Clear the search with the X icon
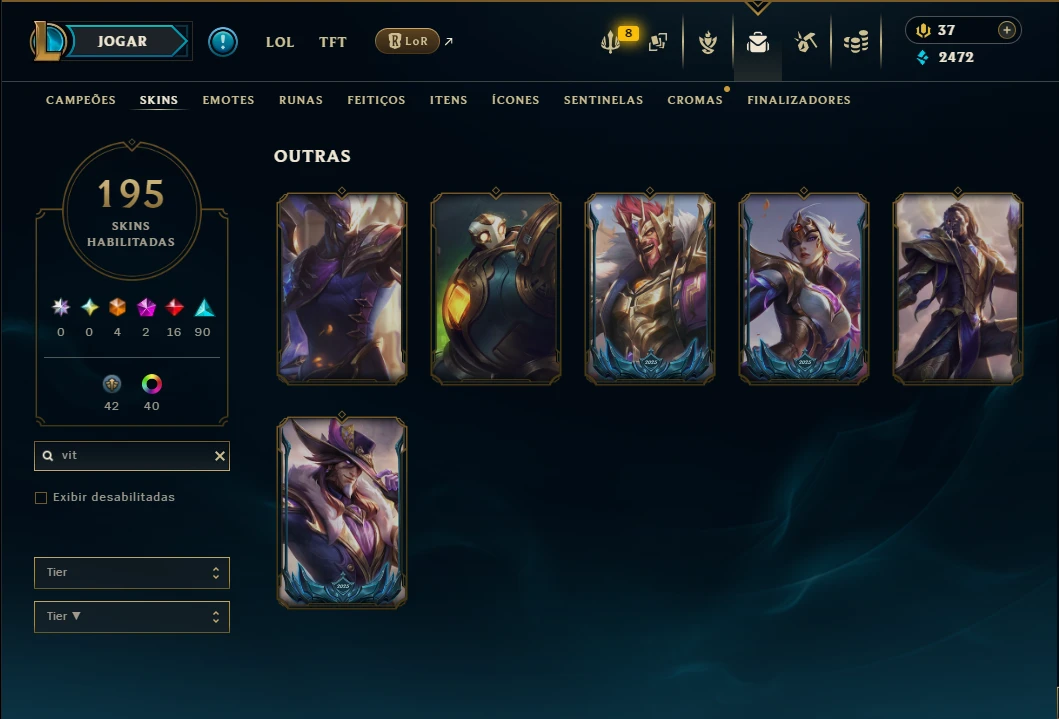1059x719 pixels. [x=219, y=456]
